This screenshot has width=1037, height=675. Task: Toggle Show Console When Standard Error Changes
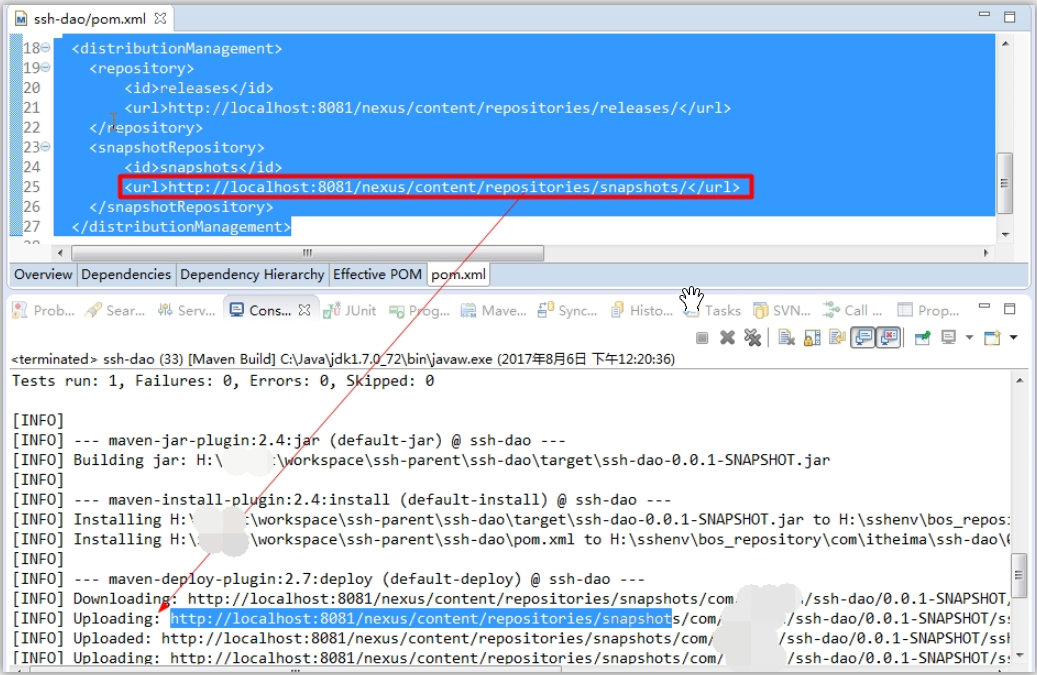tap(890, 338)
